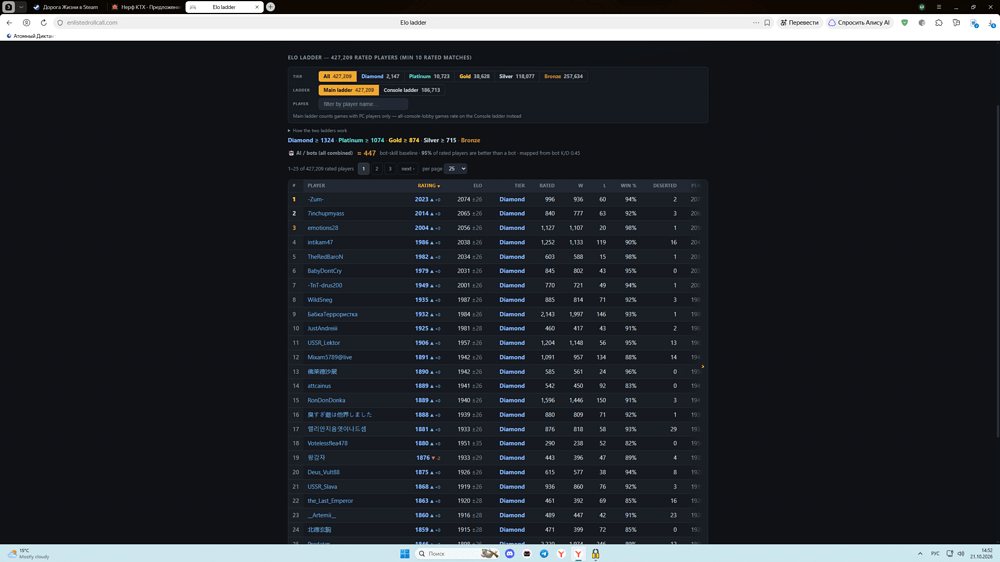The image size is (1000, 562).
Task: Click the next page button
Action: point(408,168)
